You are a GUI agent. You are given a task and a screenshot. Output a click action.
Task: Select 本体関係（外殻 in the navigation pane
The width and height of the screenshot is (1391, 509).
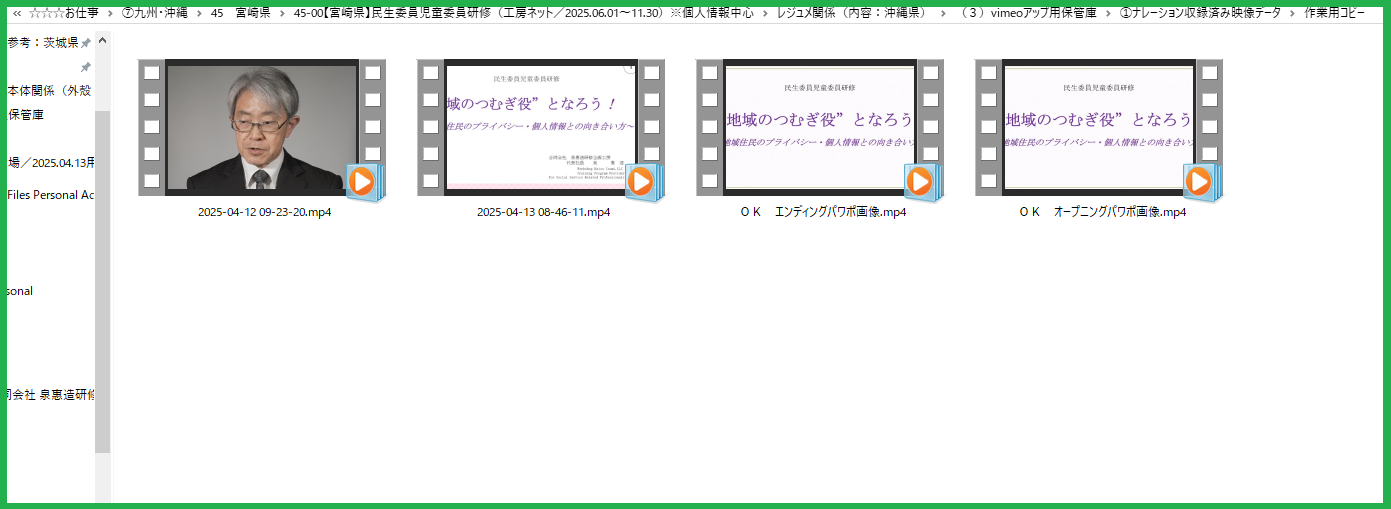[49, 91]
